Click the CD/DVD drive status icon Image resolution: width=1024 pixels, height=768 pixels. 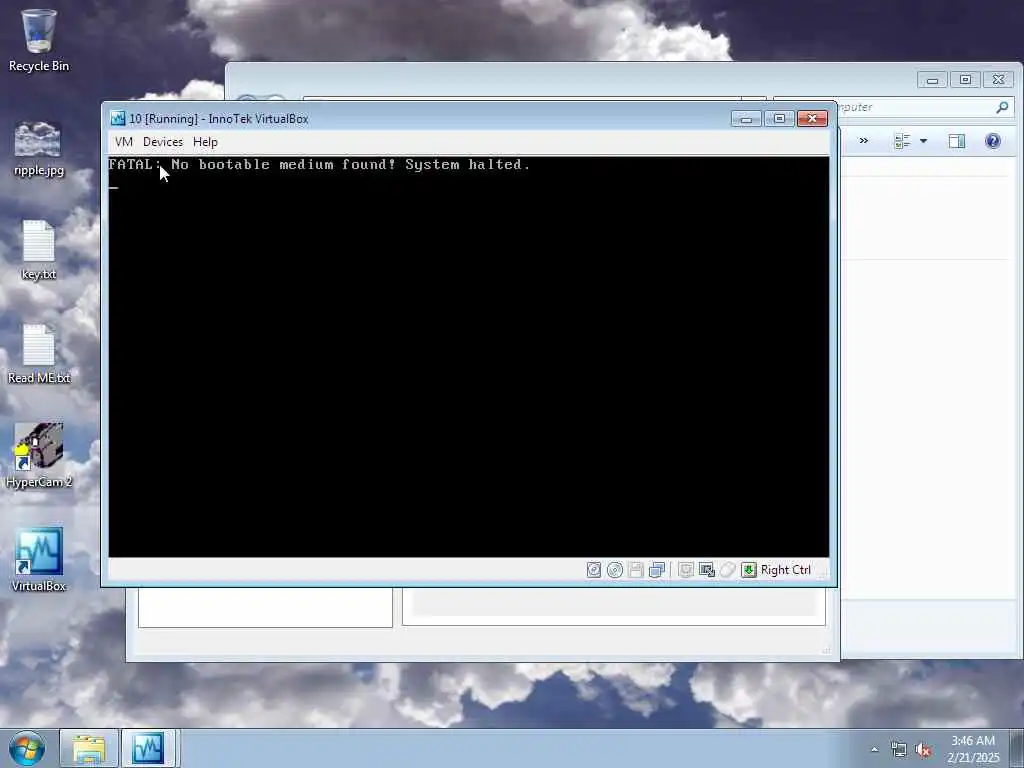tap(615, 570)
